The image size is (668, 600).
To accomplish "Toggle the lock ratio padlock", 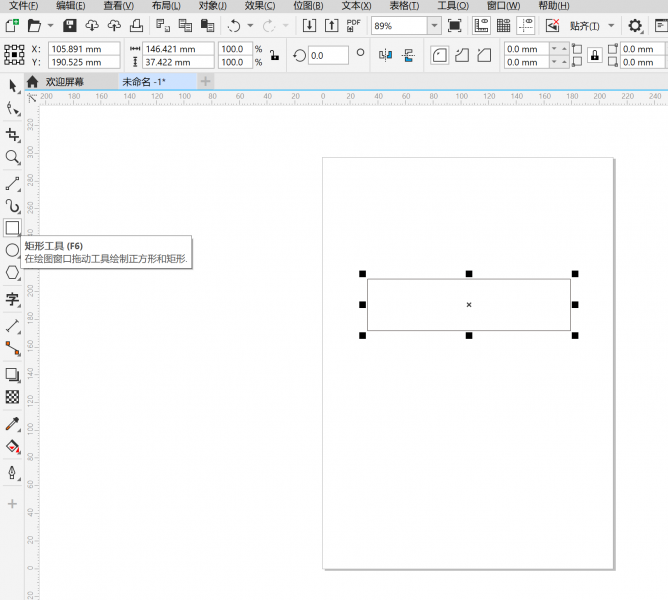I will pyautogui.click(x=275, y=55).
